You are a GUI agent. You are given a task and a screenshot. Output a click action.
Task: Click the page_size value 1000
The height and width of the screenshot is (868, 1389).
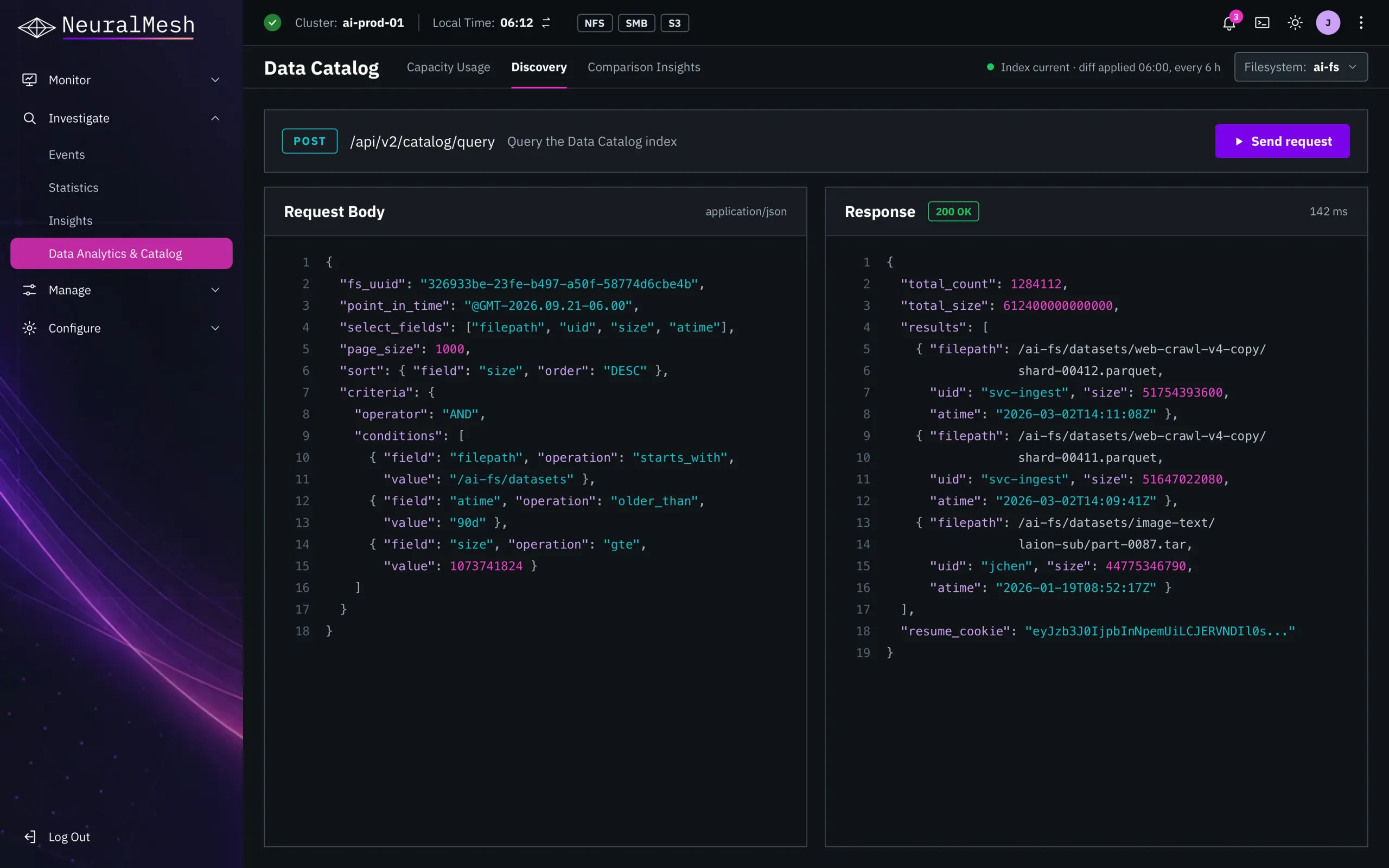point(449,349)
